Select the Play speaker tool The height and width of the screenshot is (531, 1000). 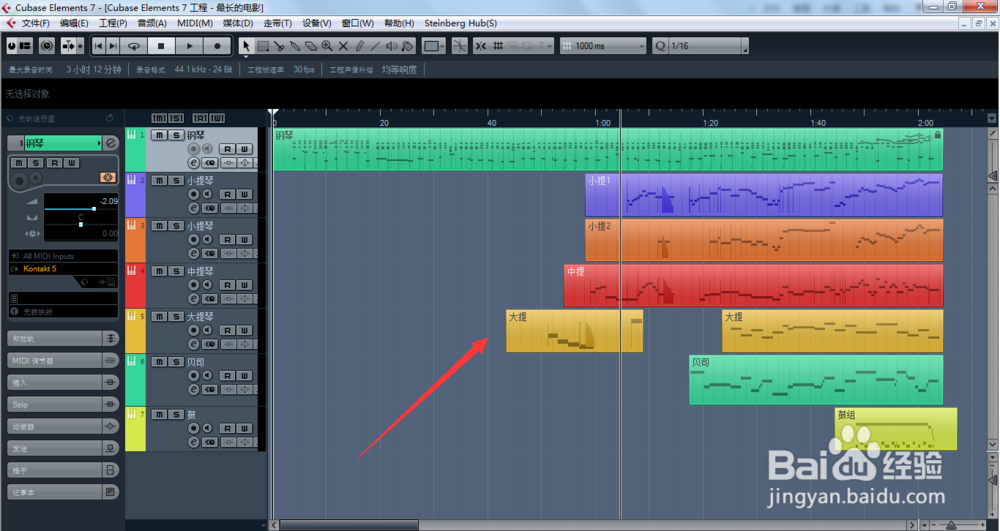[391, 46]
